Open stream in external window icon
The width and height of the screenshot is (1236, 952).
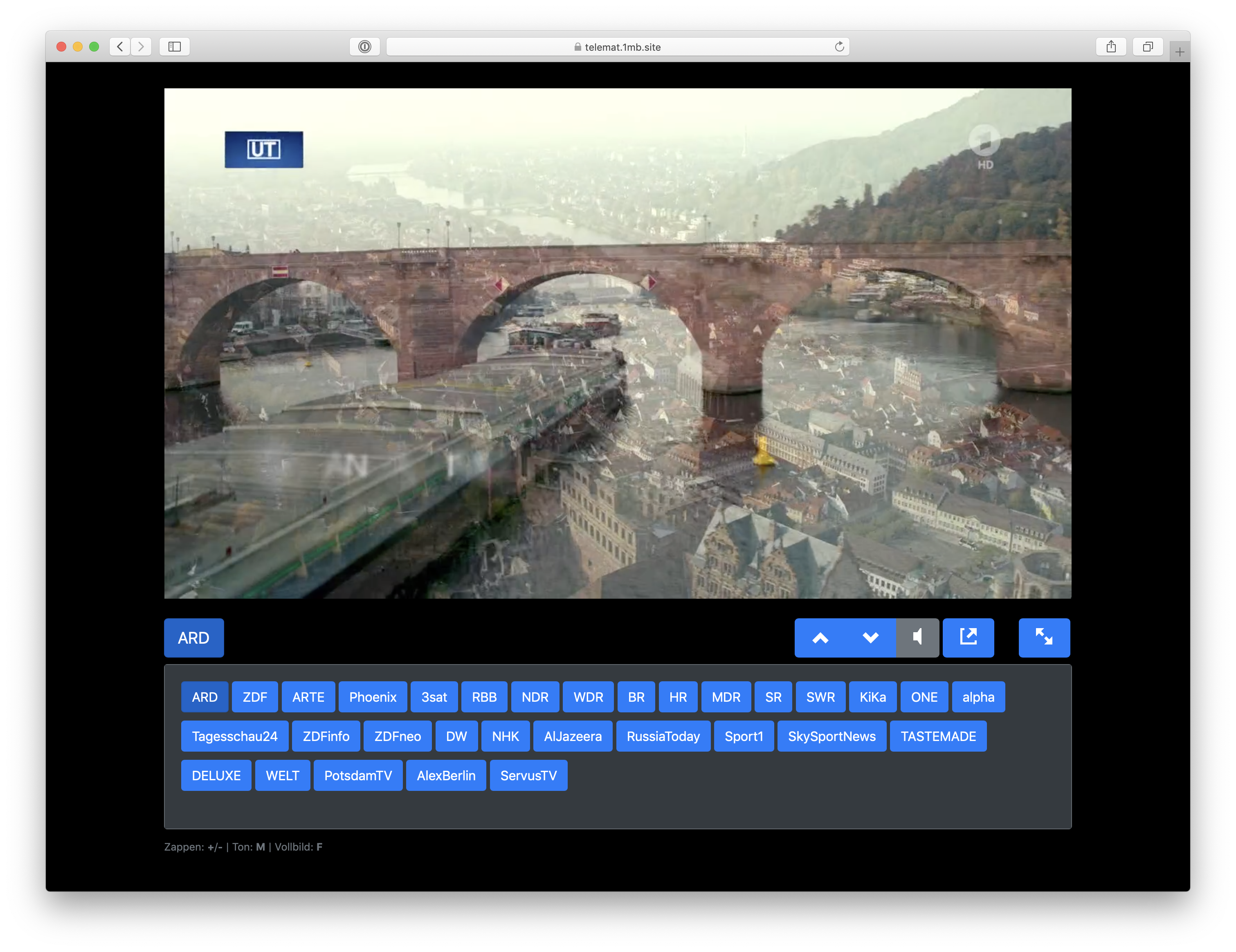[x=968, y=637]
